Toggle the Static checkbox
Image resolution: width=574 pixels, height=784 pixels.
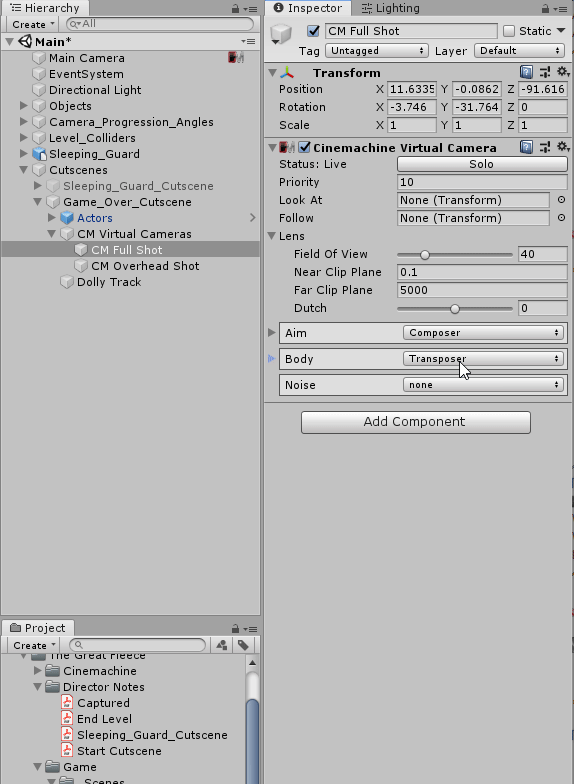point(509,31)
